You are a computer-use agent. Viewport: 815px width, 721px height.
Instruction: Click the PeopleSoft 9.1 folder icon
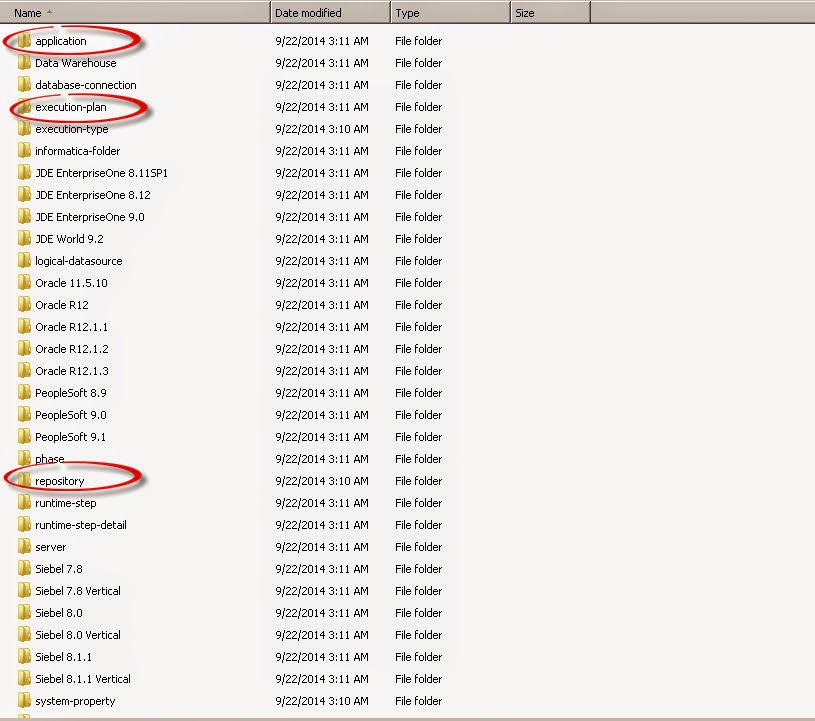24,437
